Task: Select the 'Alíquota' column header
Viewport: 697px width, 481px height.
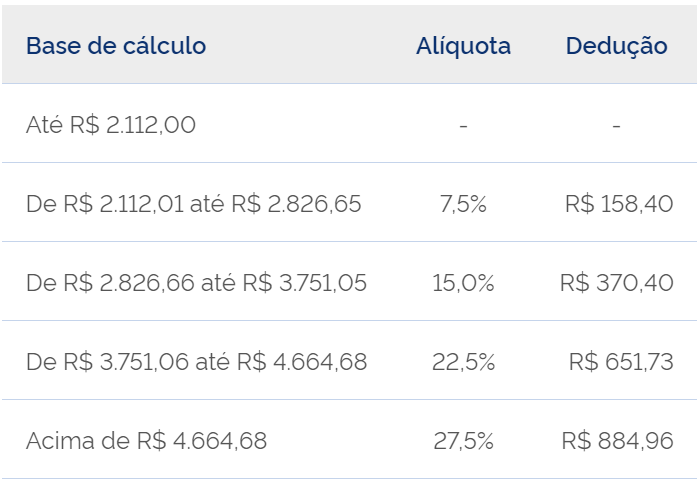Action: click(x=463, y=46)
